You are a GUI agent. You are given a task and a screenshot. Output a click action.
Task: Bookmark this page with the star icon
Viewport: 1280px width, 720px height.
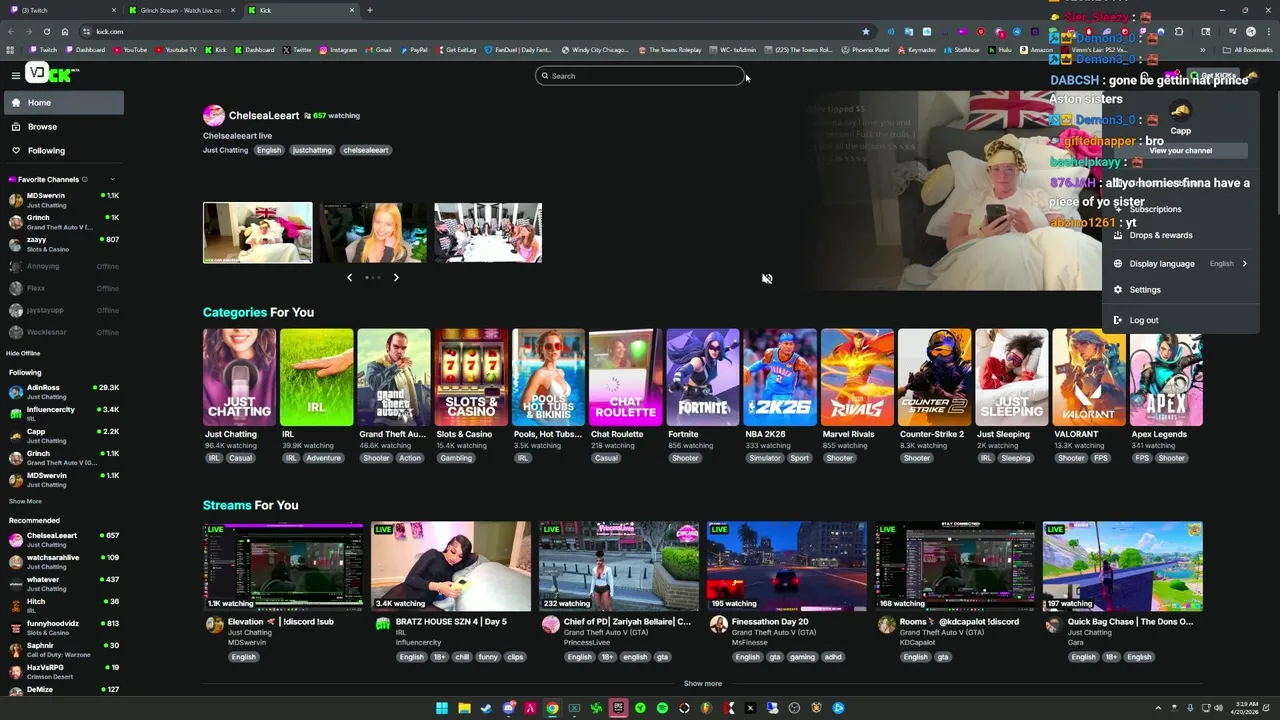866,31
